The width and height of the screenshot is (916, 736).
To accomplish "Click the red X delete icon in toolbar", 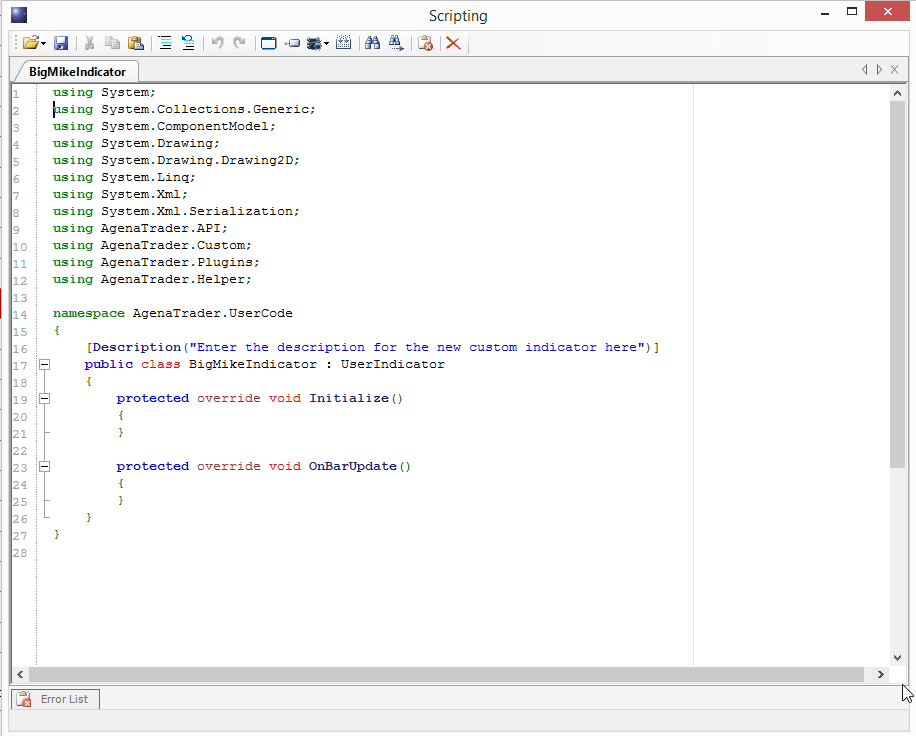I will (453, 43).
